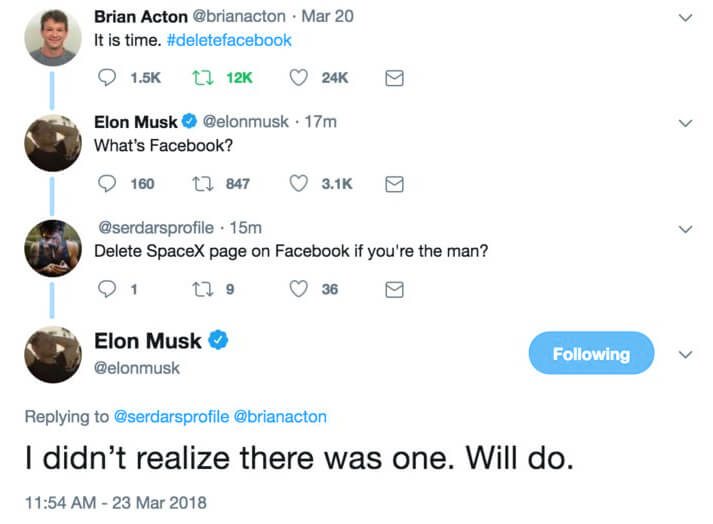
Task: Like the @serdarsprofile SpaceX tweet
Action: coord(298,289)
